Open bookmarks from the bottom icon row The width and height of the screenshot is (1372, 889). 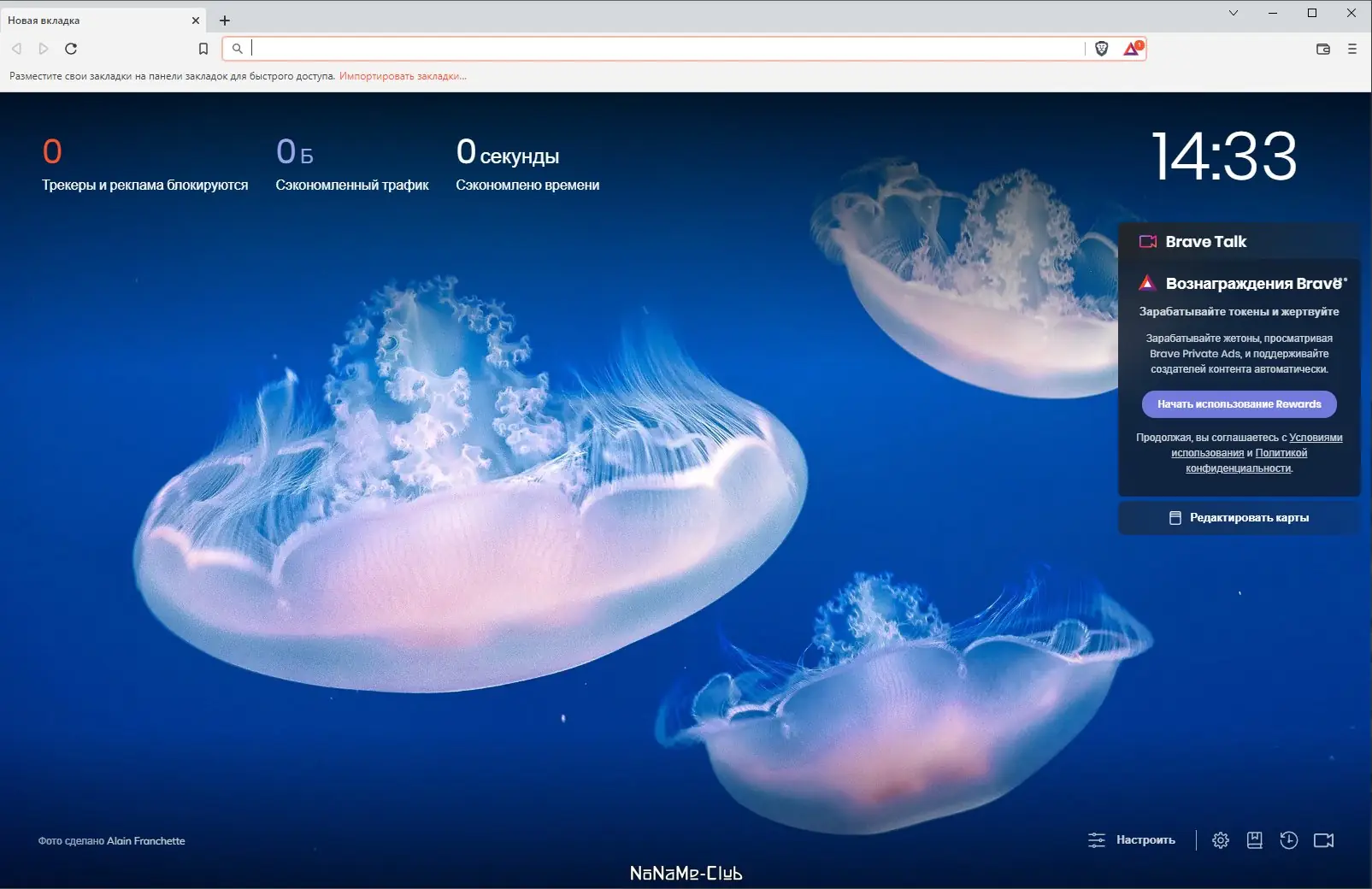coord(1254,840)
